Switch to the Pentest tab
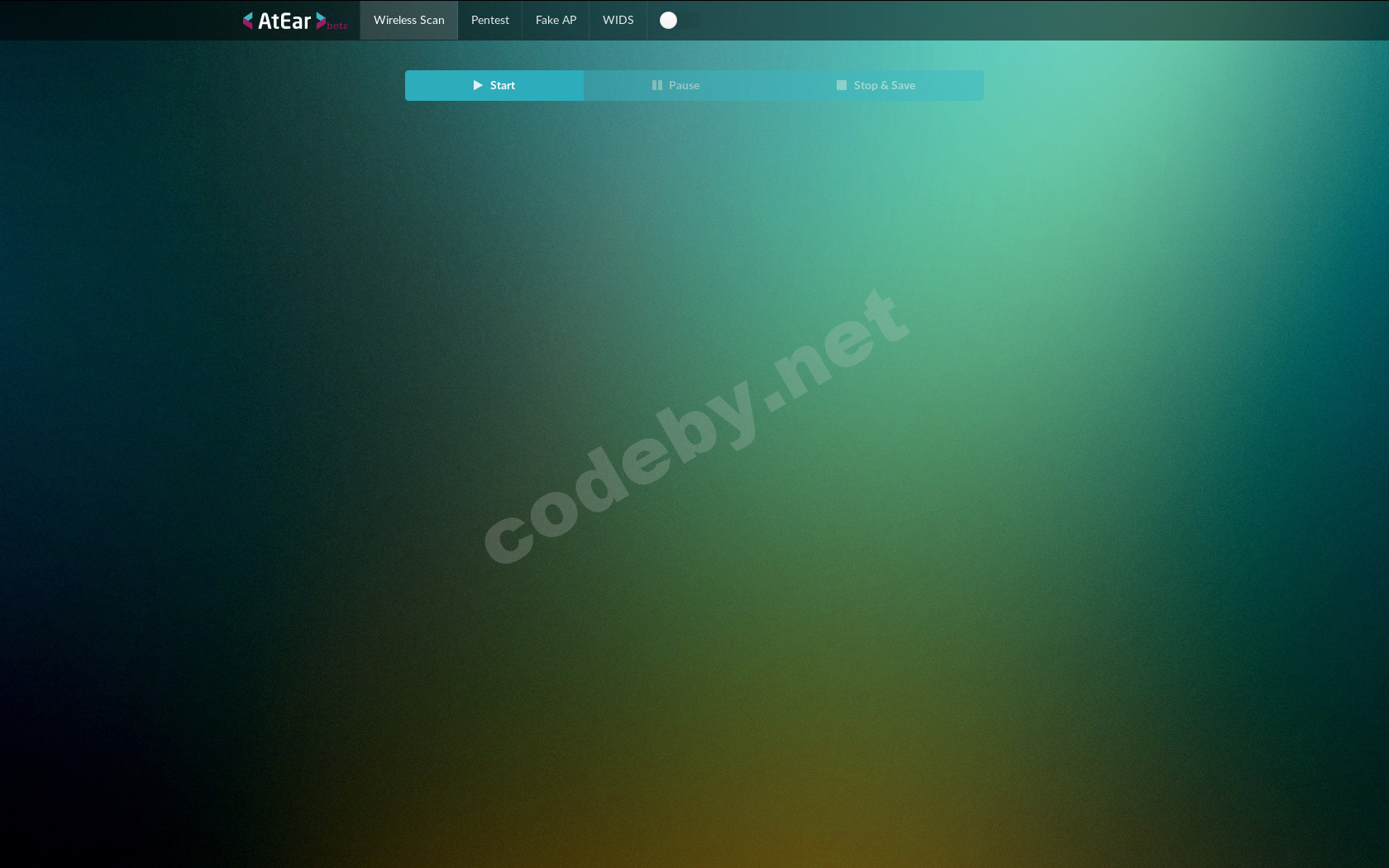The image size is (1389, 868). pos(489,20)
